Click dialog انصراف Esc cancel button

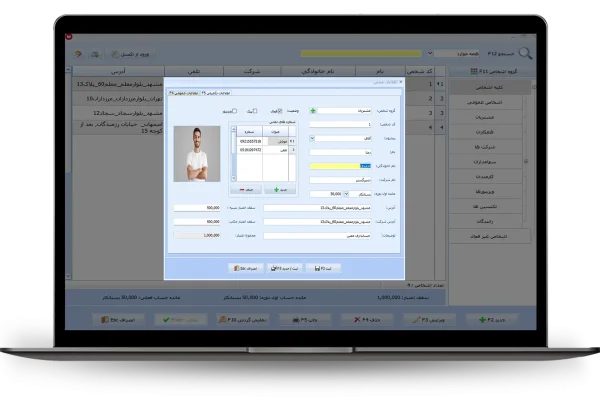pyautogui.click(x=245, y=268)
